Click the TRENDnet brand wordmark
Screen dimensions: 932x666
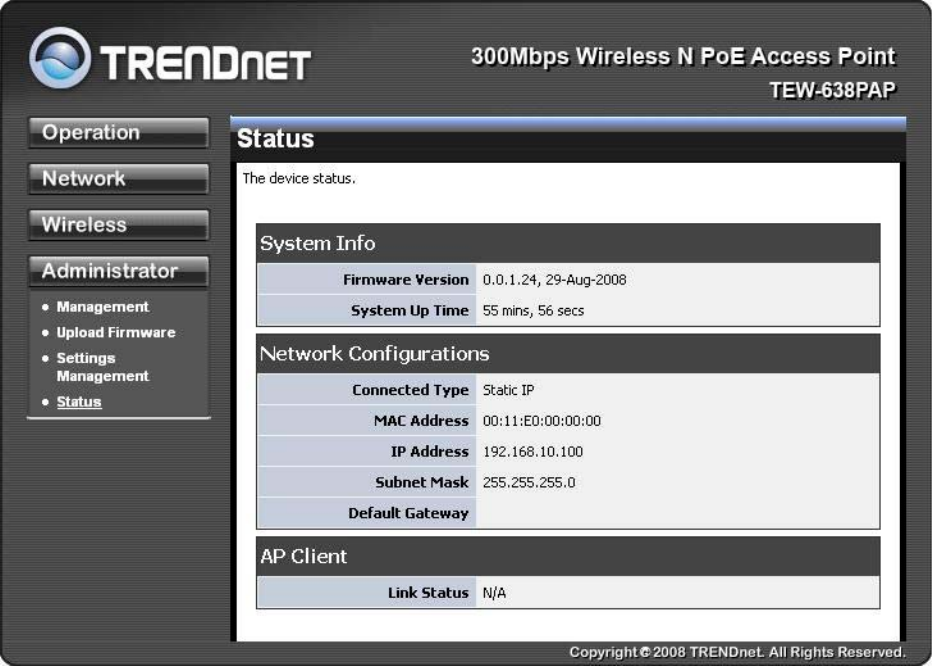point(206,63)
